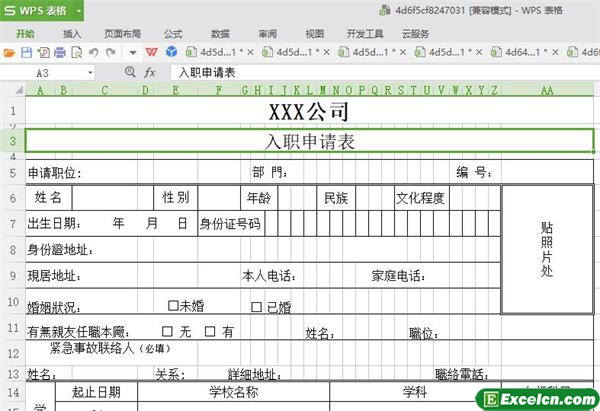
Task: Click the Save disk icon
Action: pos(26,52)
